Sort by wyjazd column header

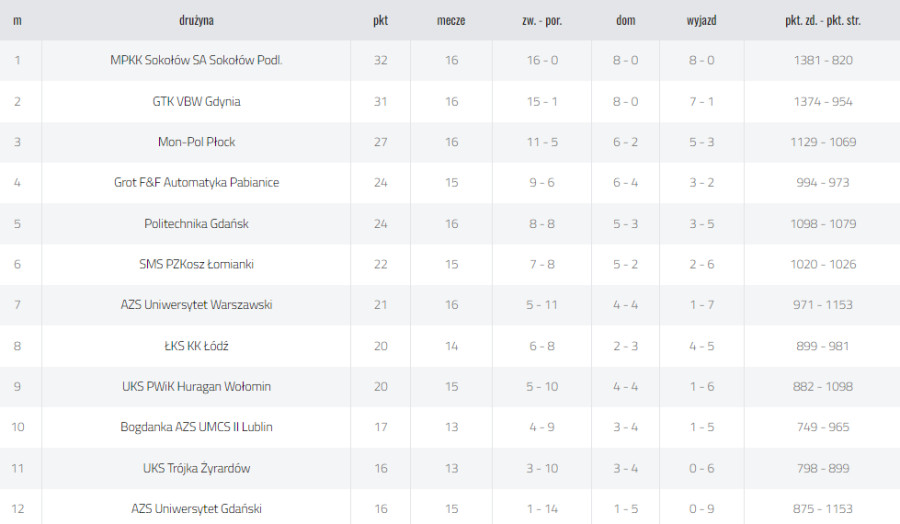(x=701, y=21)
